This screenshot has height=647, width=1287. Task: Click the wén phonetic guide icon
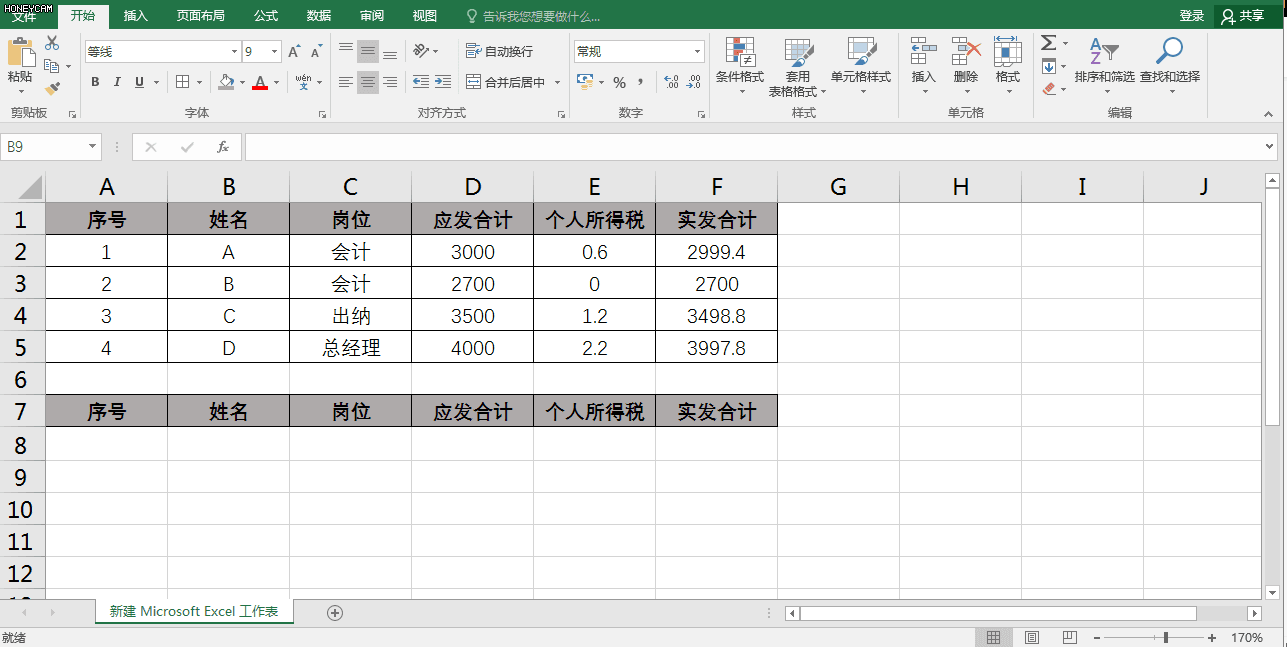(x=303, y=82)
